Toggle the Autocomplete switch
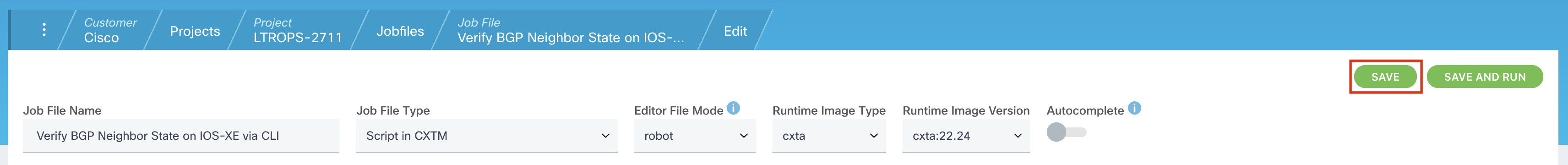Image resolution: width=1568 pixels, height=165 pixels. pos(1067,132)
